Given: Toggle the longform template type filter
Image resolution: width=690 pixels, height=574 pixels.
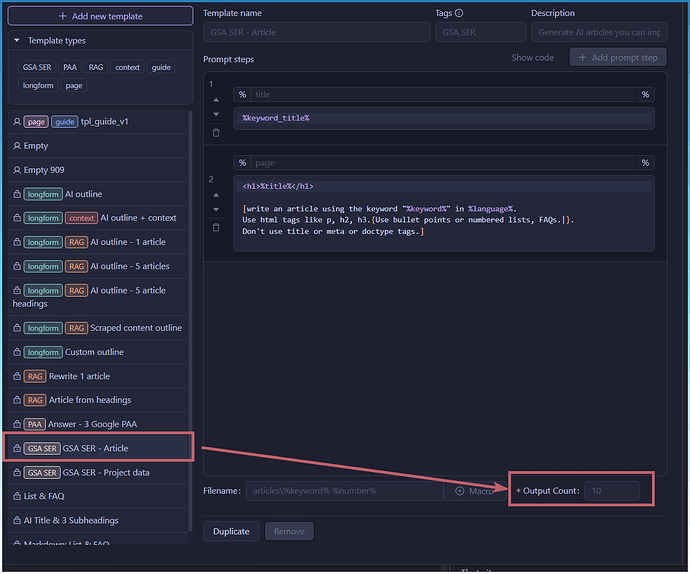Looking at the screenshot, I should [38, 86].
